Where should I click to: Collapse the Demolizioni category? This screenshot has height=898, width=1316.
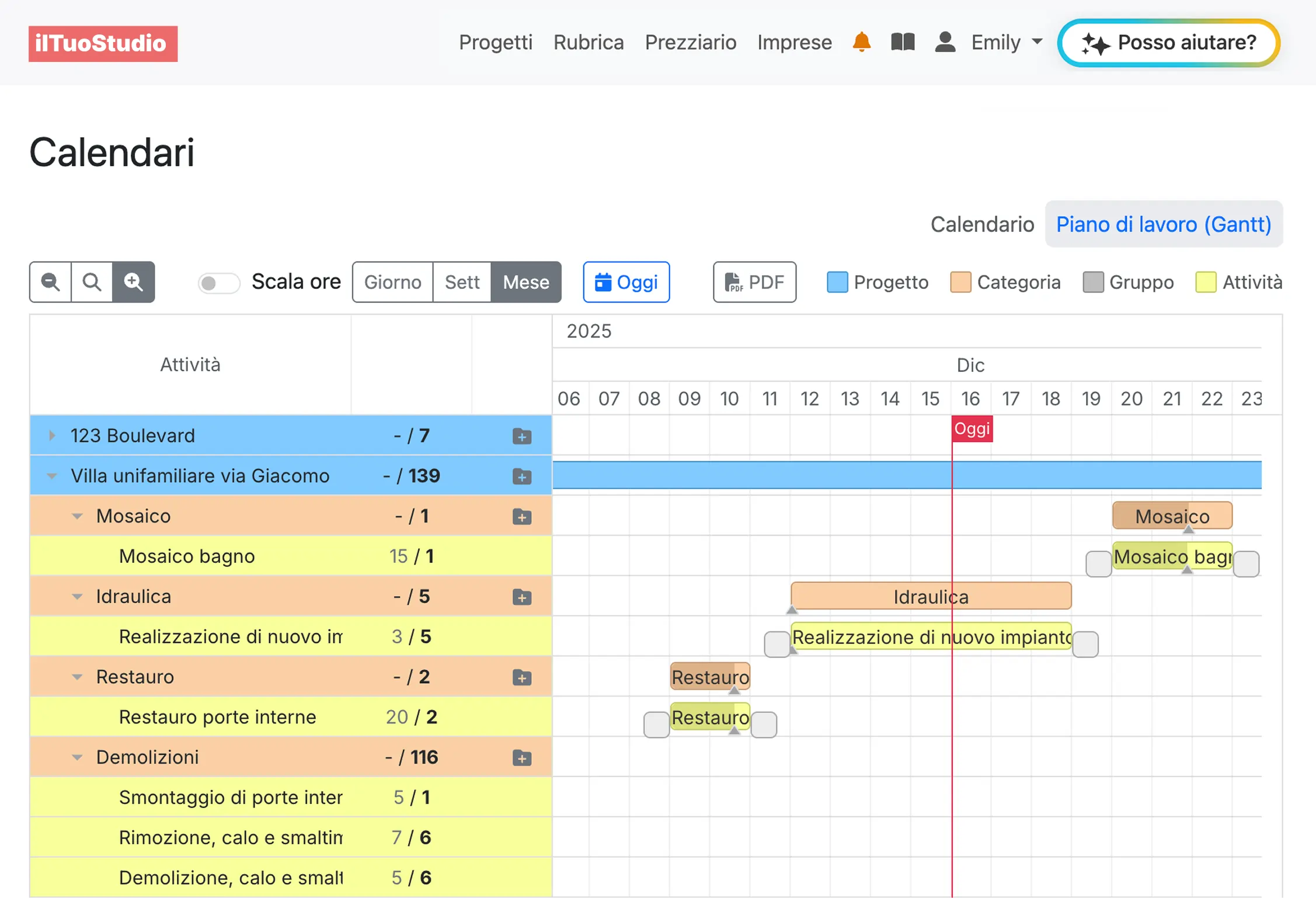(78, 757)
